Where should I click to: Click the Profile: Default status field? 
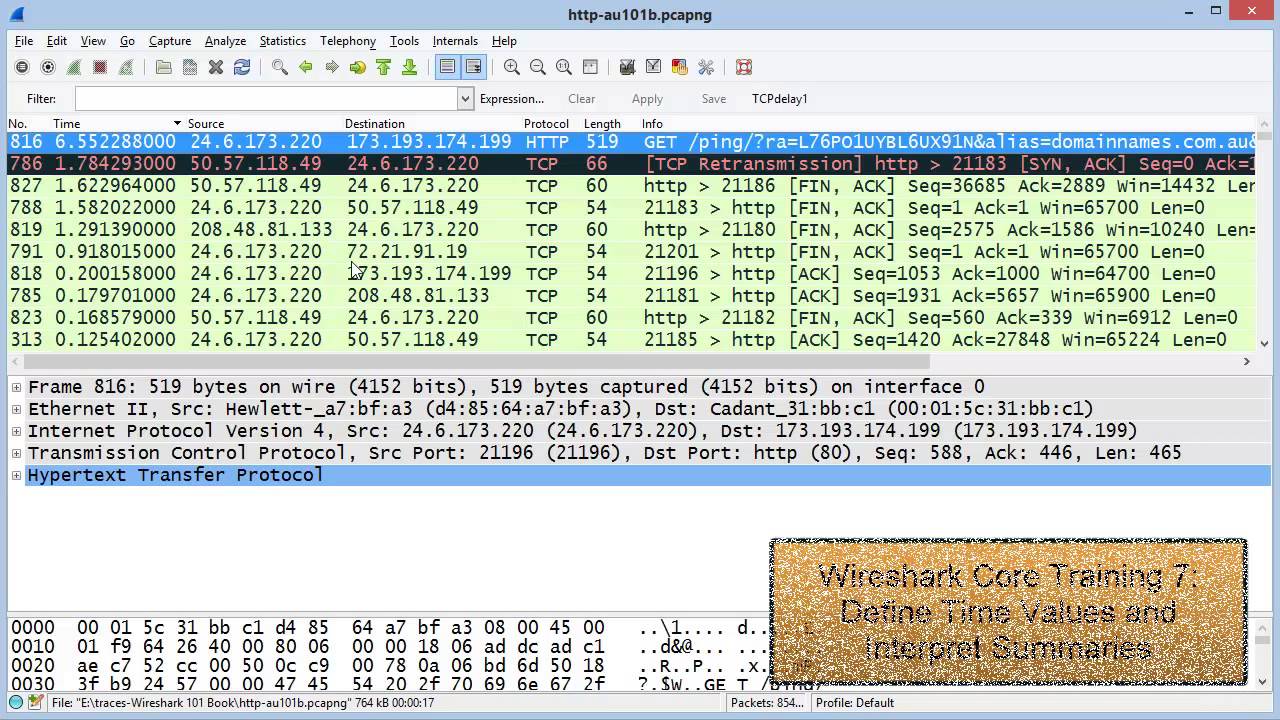click(855, 703)
